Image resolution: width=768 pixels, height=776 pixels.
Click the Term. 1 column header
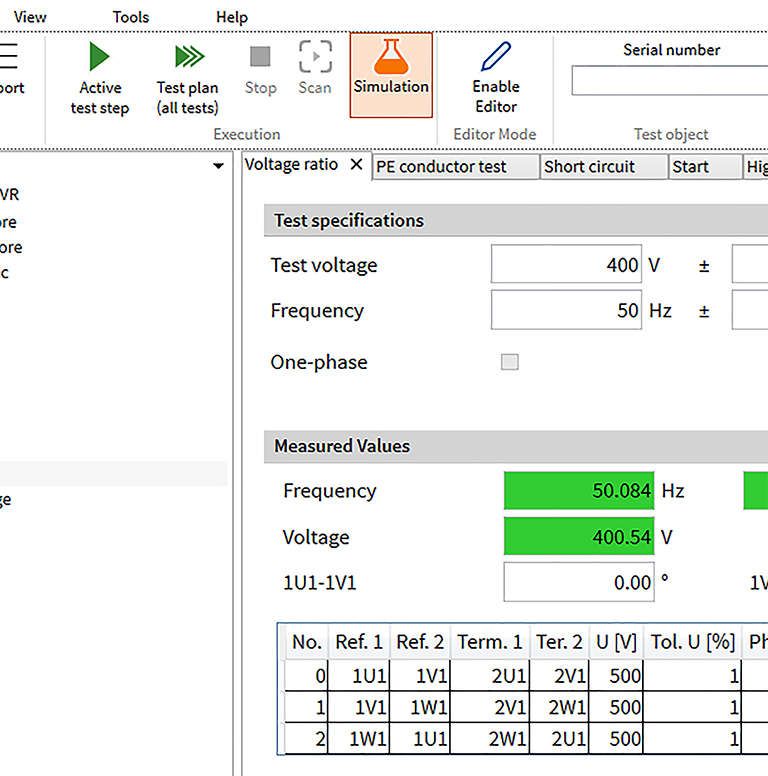coord(489,642)
